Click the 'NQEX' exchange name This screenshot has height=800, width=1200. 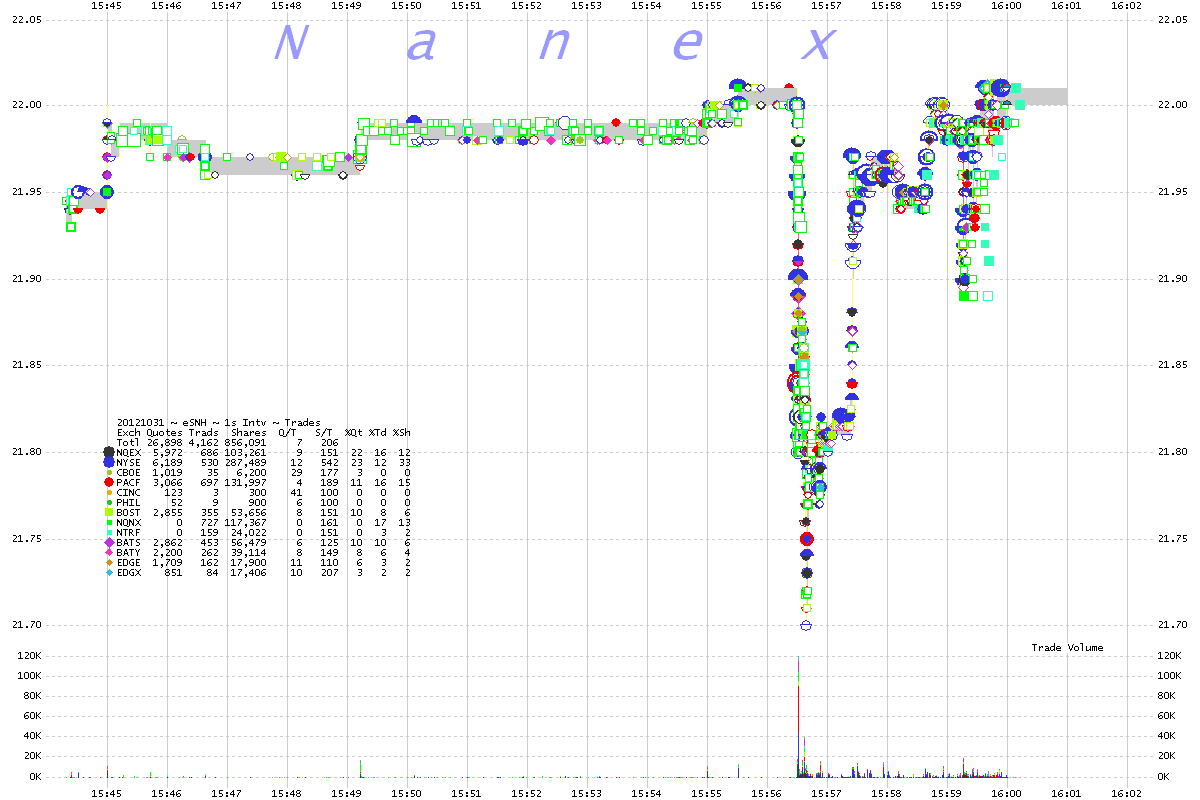pyautogui.click(x=129, y=452)
